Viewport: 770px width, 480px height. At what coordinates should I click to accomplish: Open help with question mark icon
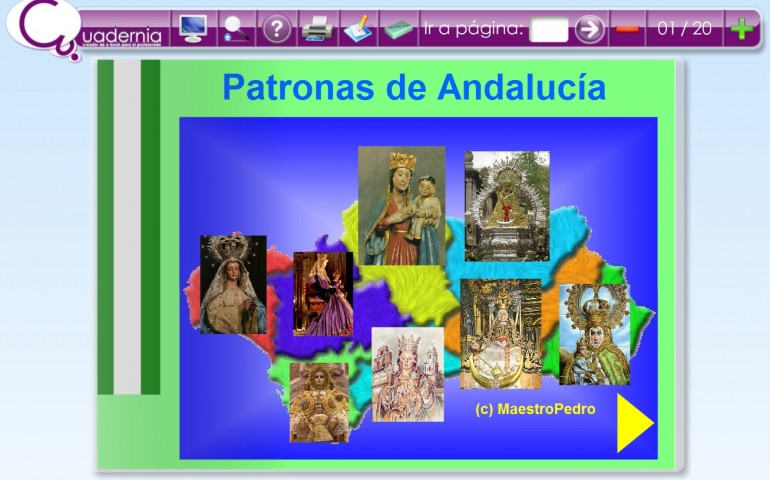tap(276, 28)
